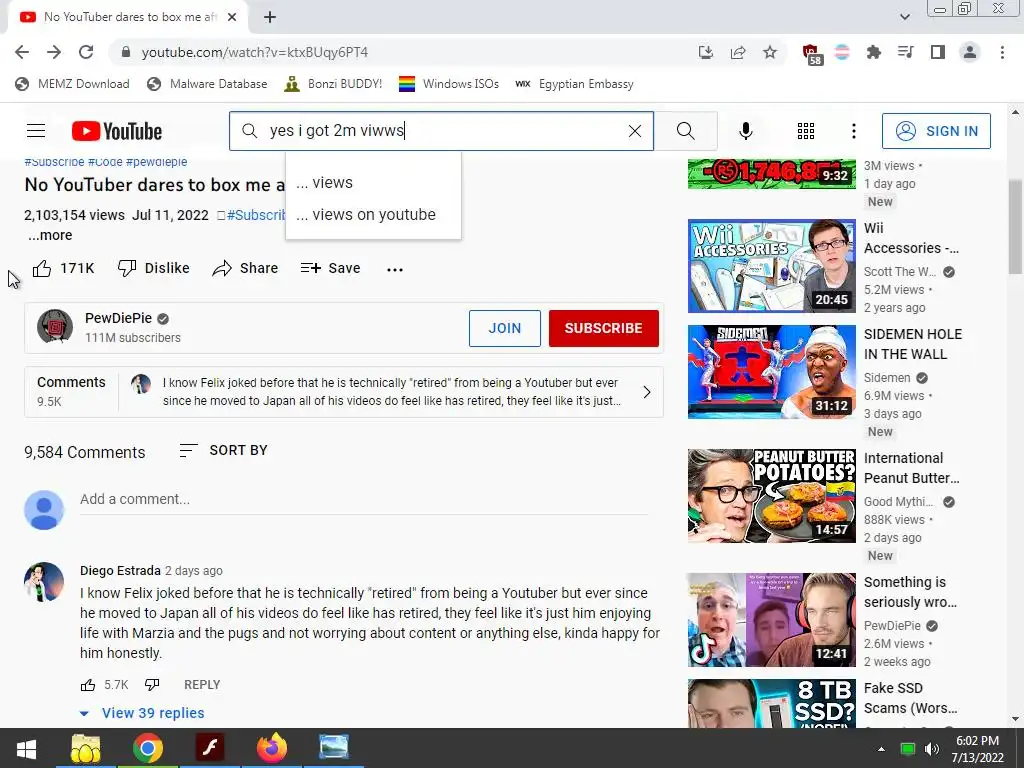Search with your voice microphone
The width and height of the screenshot is (1024, 768).
click(x=745, y=131)
